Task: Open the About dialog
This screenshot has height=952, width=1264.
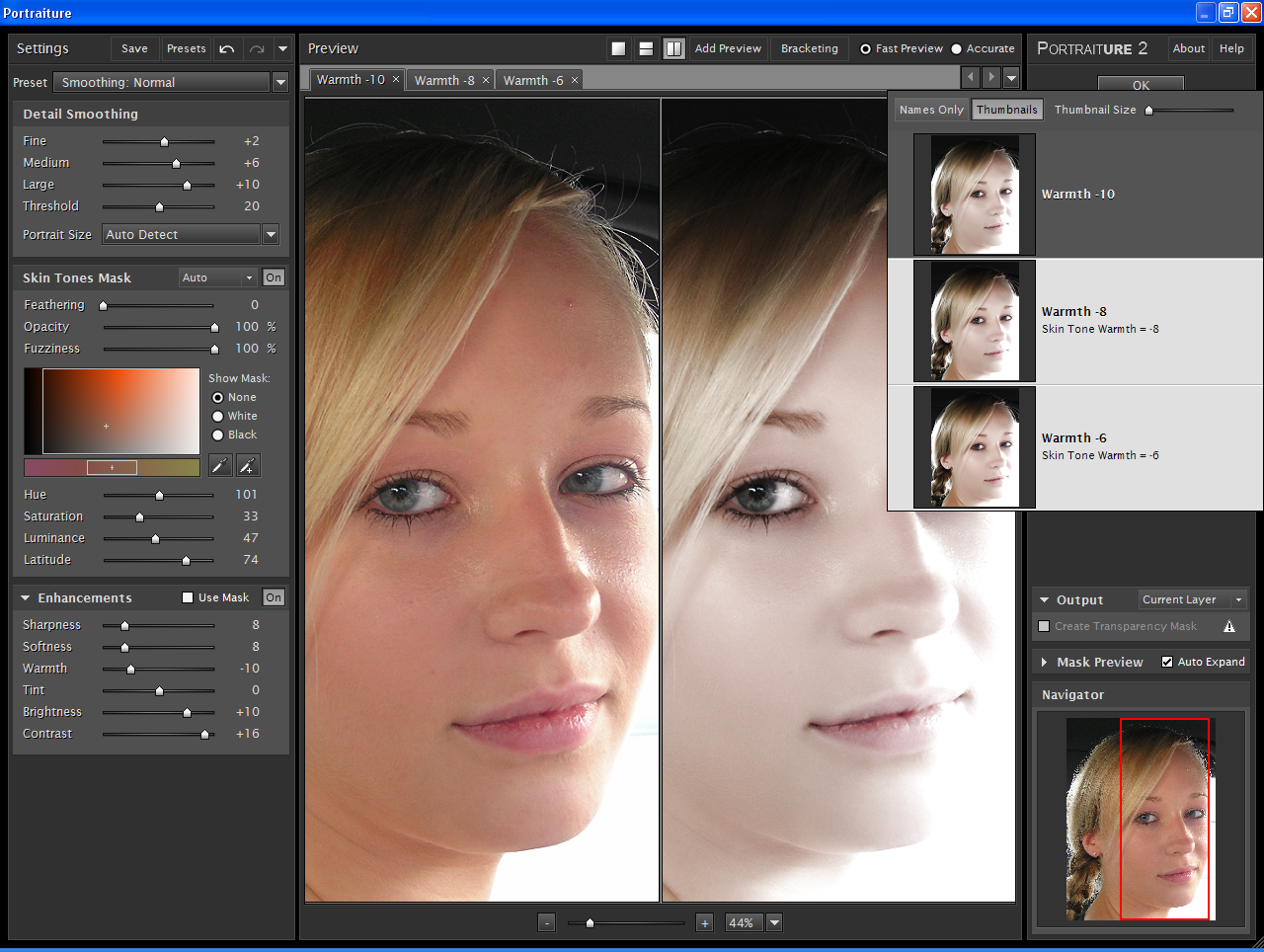Action: click(1188, 47)
